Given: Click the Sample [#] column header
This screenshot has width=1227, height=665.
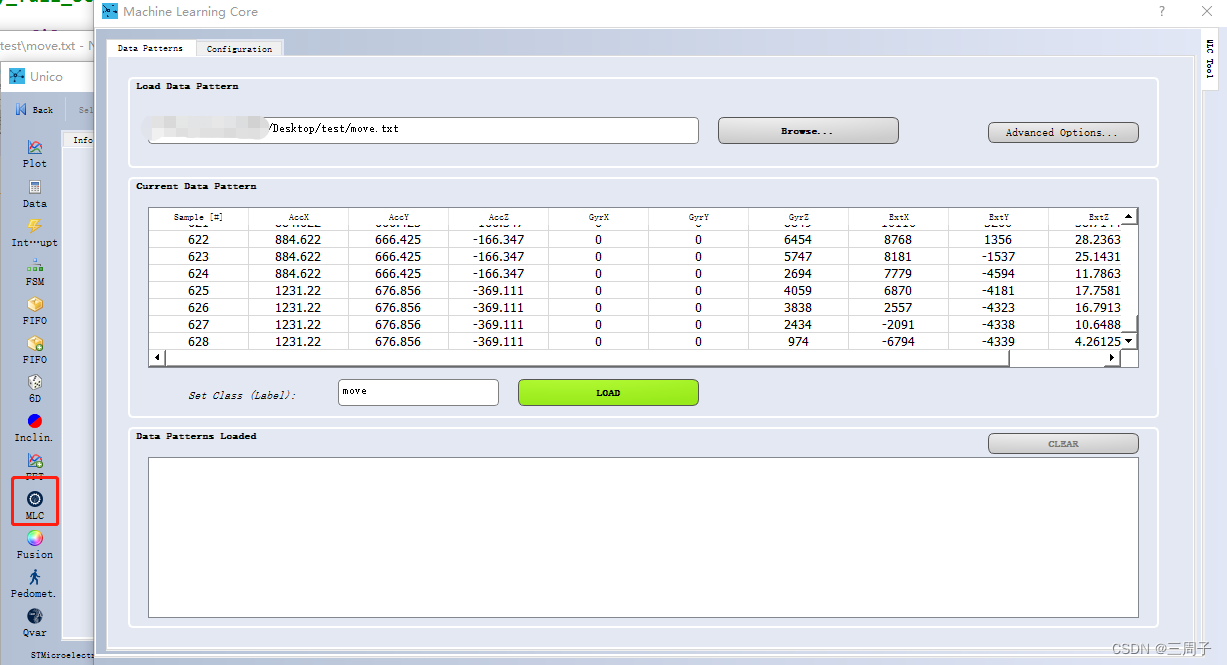Looking at the screenshot, I should 198,217.
